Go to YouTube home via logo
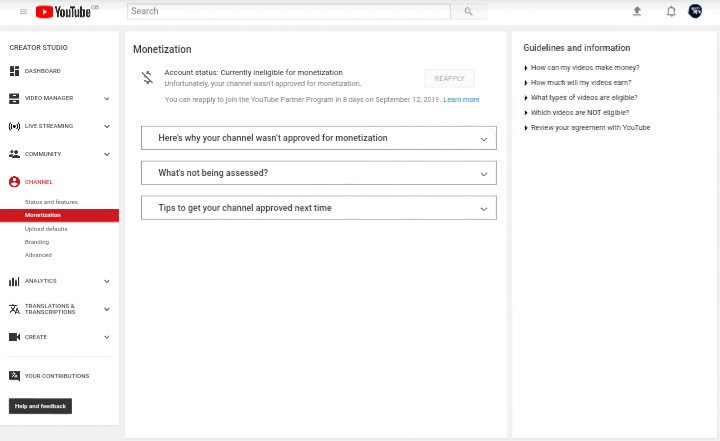The width and height of the screenshot is (720, 441). [x=63, y=11]
